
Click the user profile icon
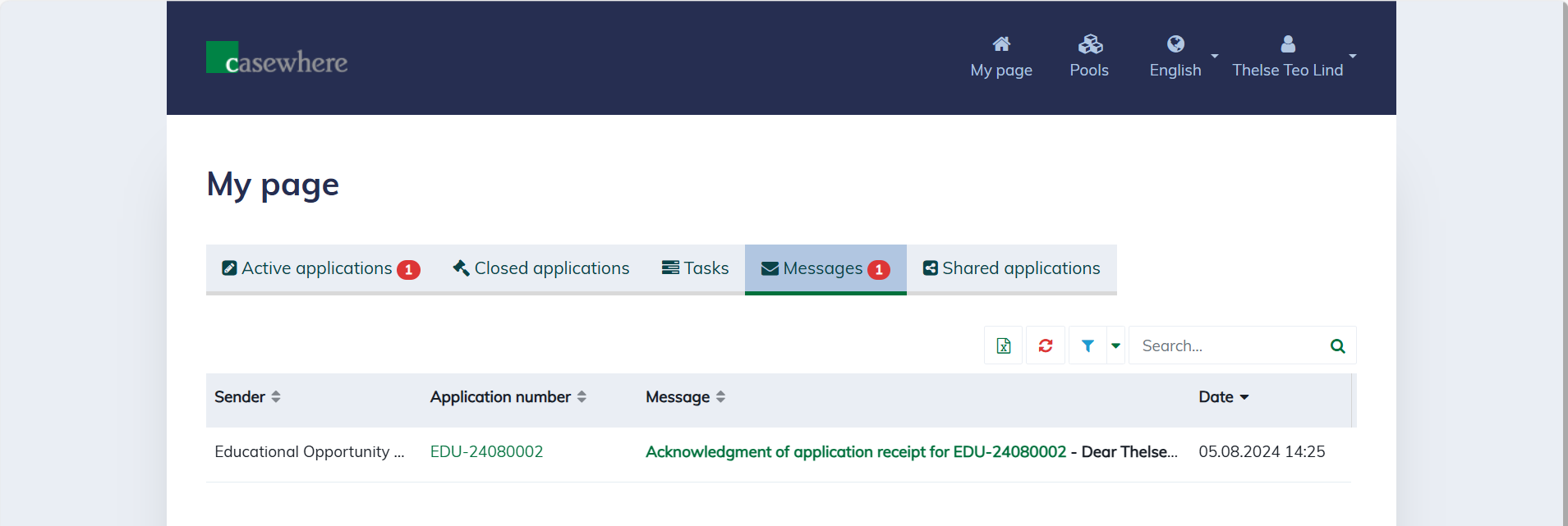tap(1287, 44)
